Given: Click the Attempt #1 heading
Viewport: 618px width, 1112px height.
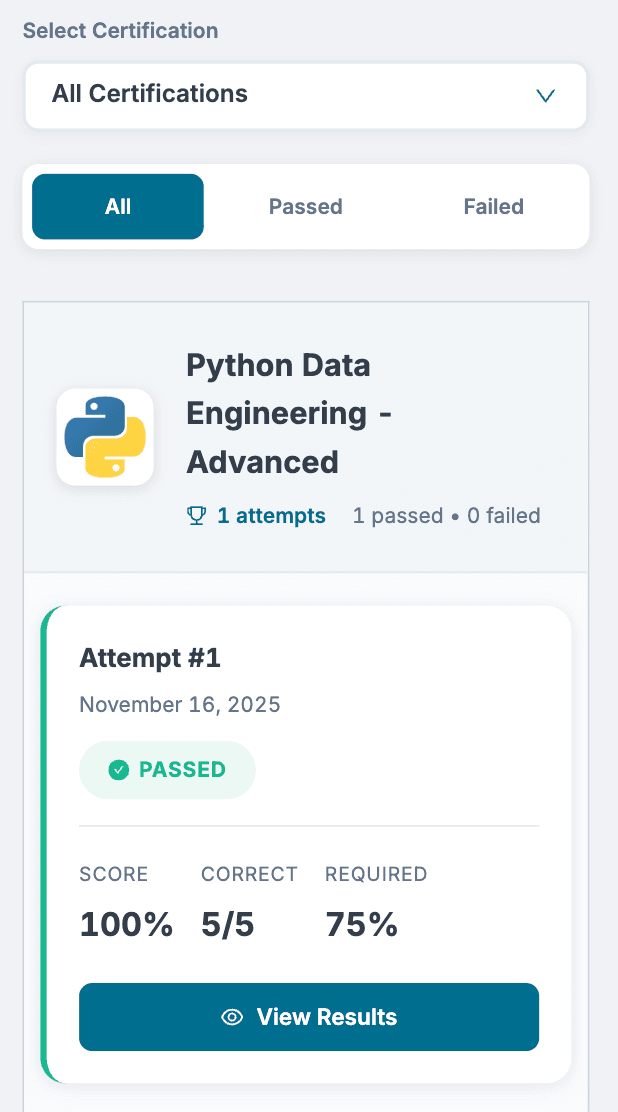Looking at the screenshot, I should point(150,658).
